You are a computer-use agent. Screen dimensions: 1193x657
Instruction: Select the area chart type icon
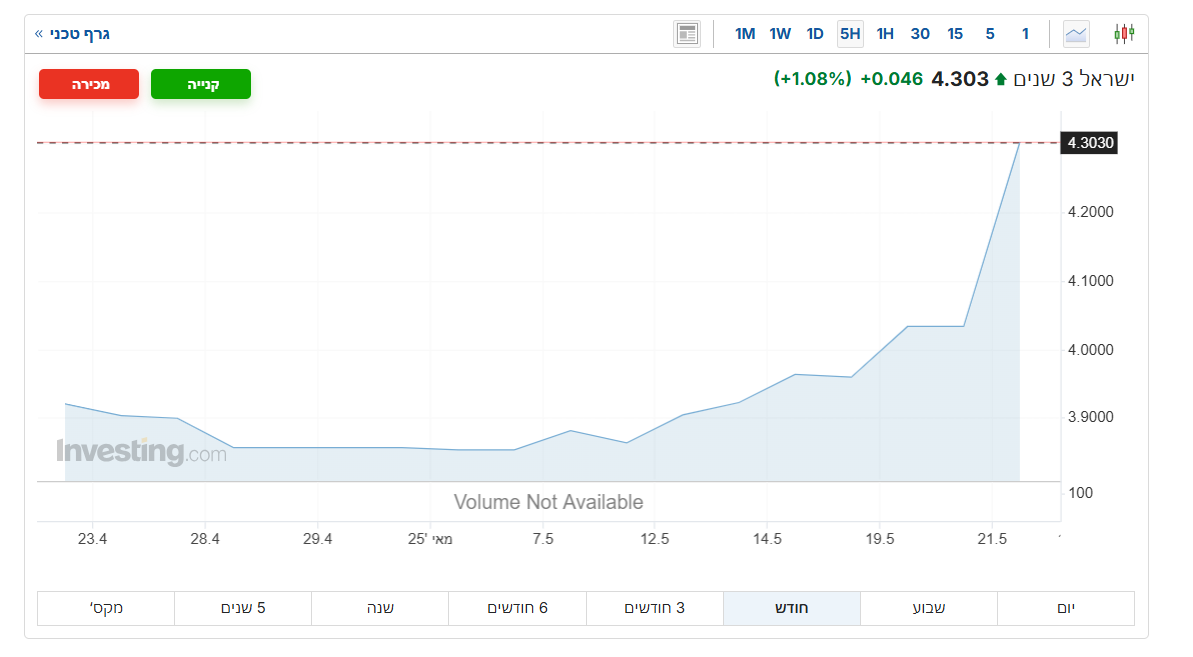click(1076, 34)
